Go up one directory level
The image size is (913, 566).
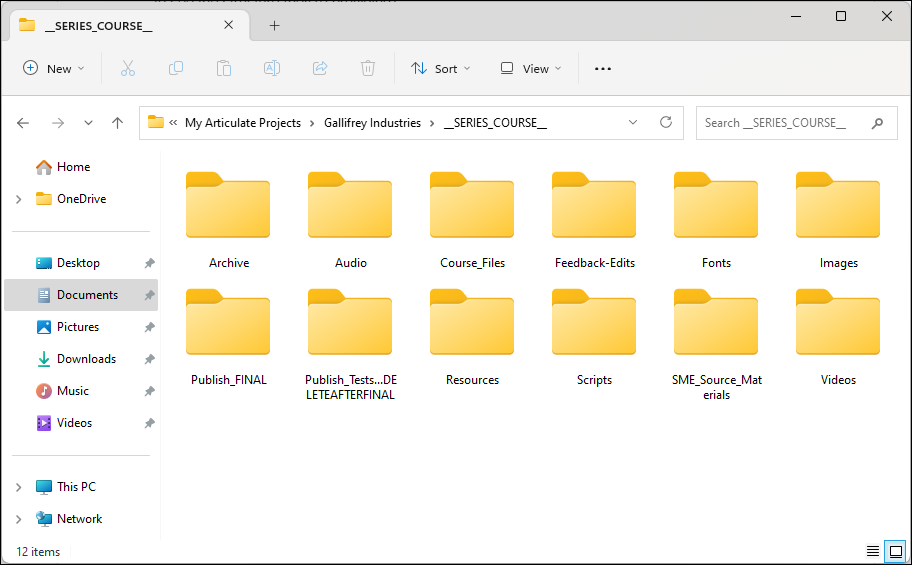[118, 123]
